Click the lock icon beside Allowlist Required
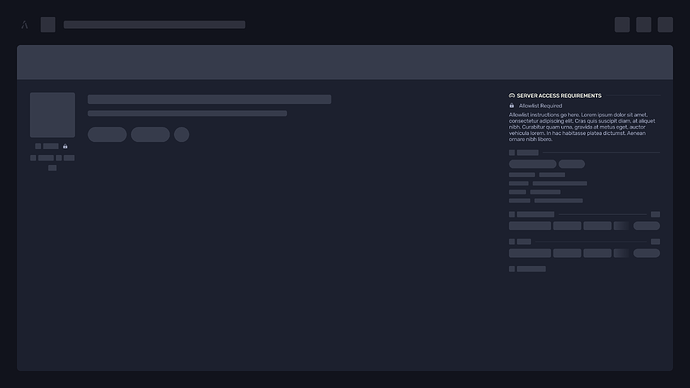The height and width of the screenshot is (388, 690). [x=512, y=106]
